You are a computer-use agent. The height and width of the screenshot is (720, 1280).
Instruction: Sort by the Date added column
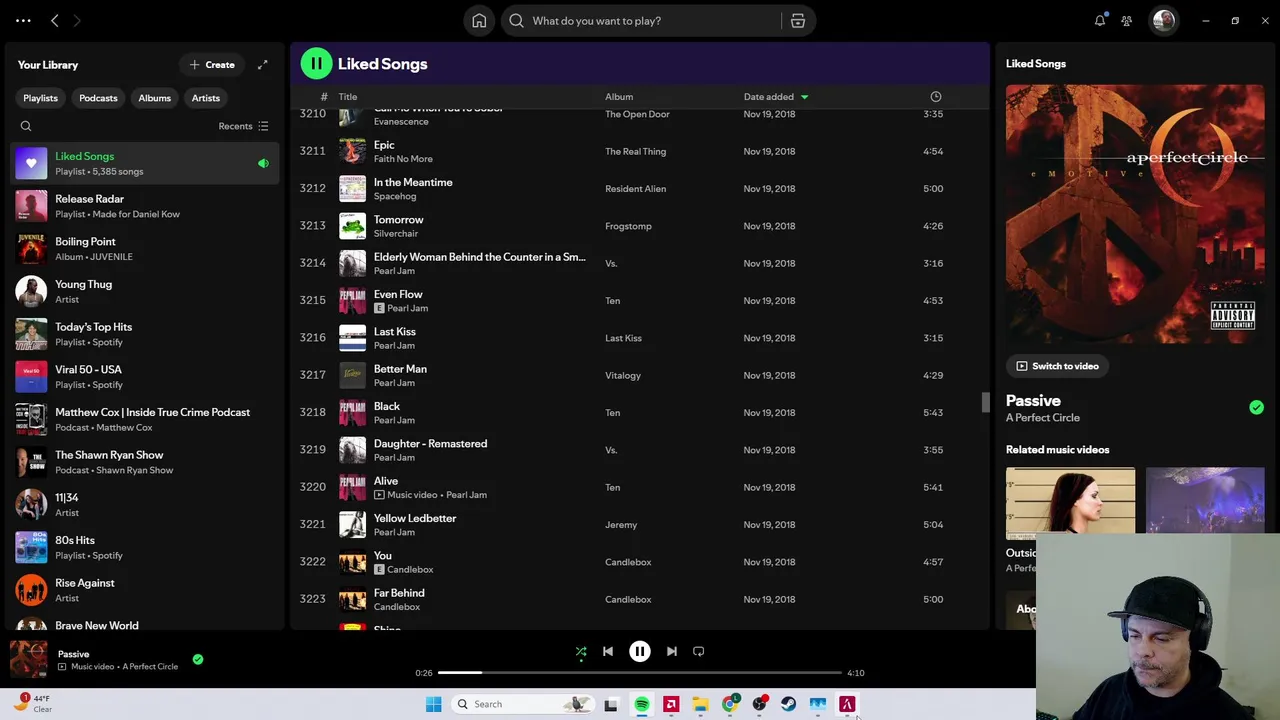click(775, 97)
